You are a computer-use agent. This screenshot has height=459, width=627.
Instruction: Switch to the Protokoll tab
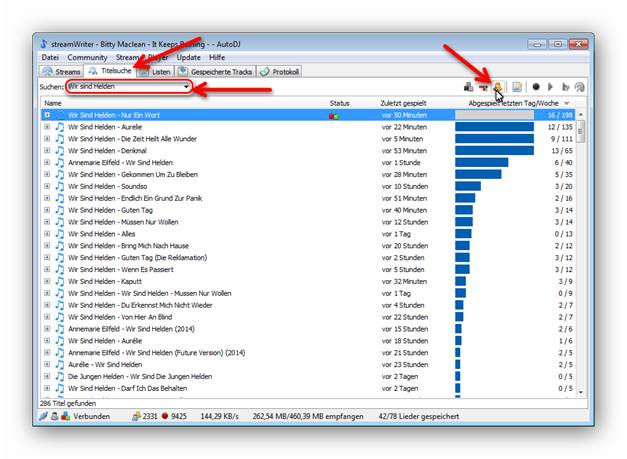[280, 72]
